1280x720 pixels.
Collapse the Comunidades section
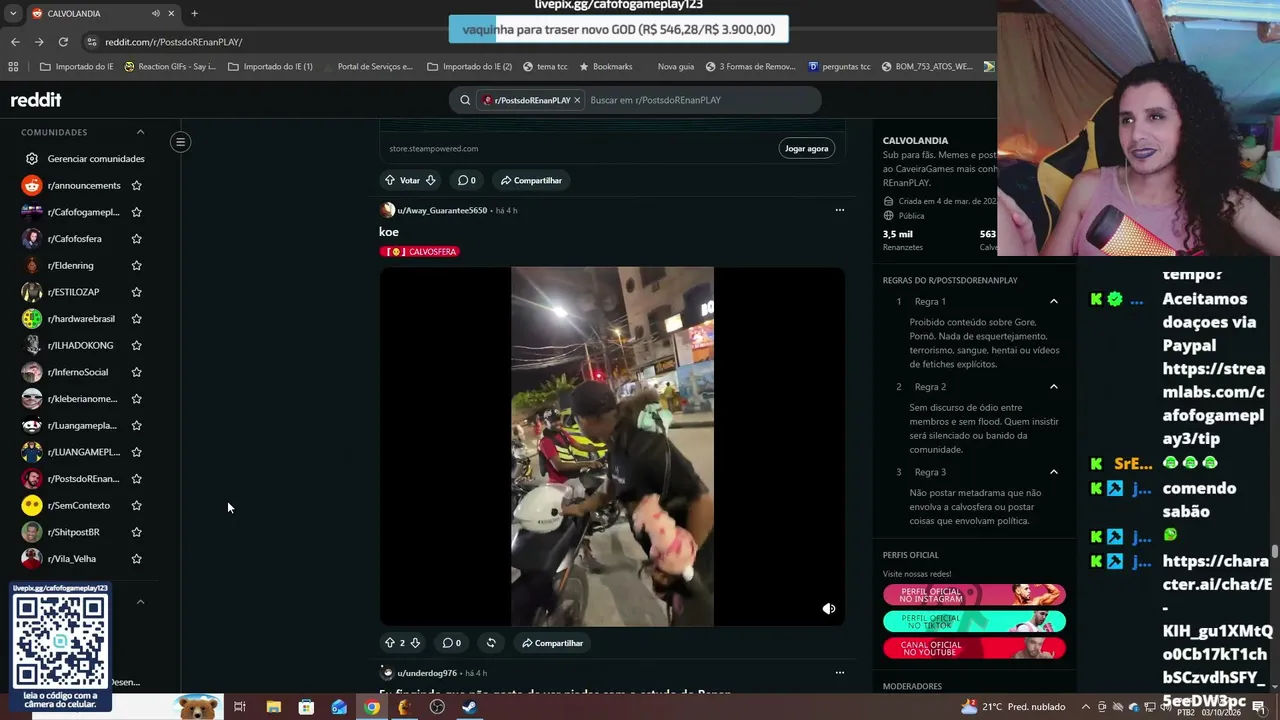click(x=140, y=132)
